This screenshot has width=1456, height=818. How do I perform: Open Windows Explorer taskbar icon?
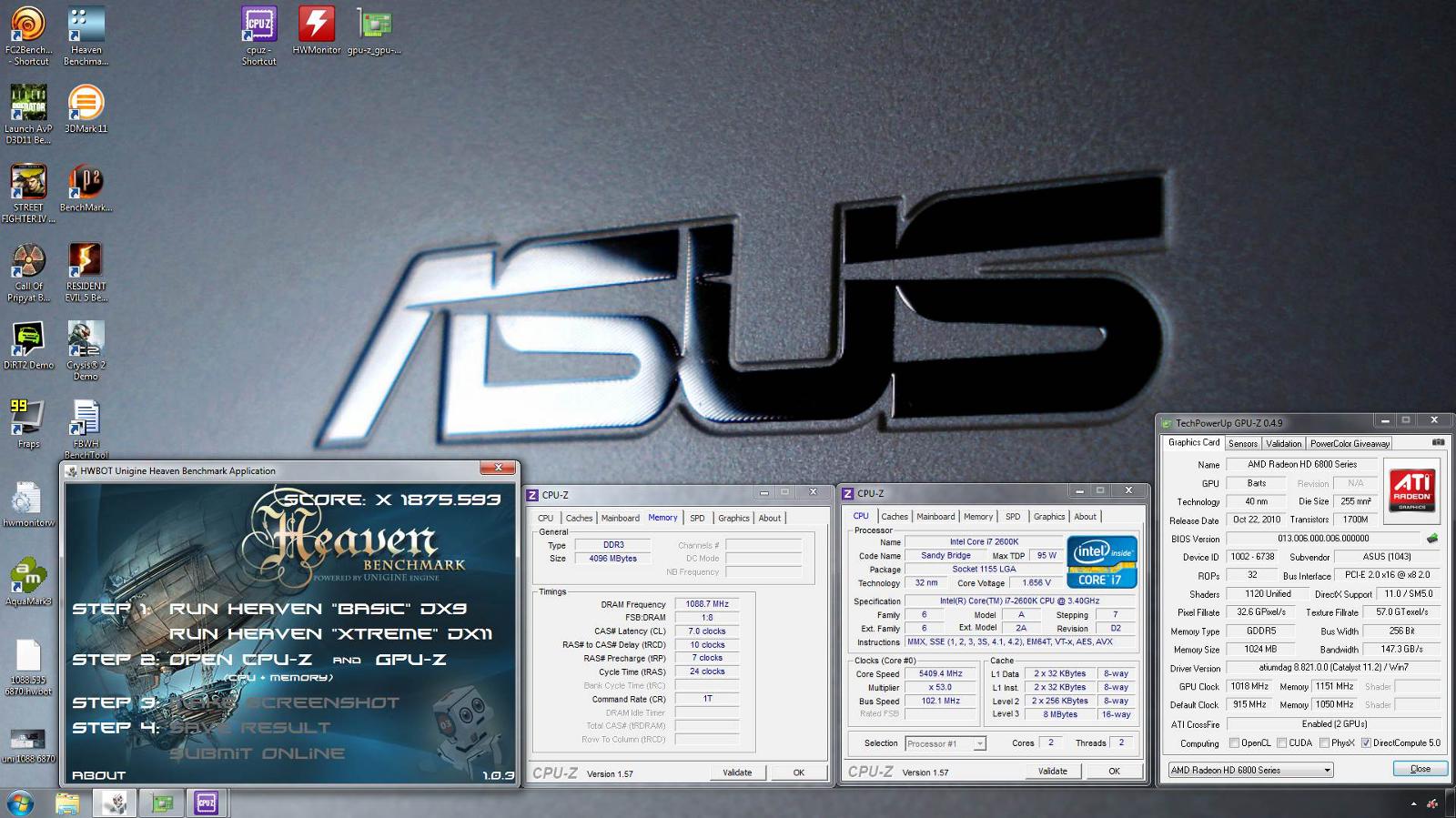pyautogui.click(x=67, y=803)
